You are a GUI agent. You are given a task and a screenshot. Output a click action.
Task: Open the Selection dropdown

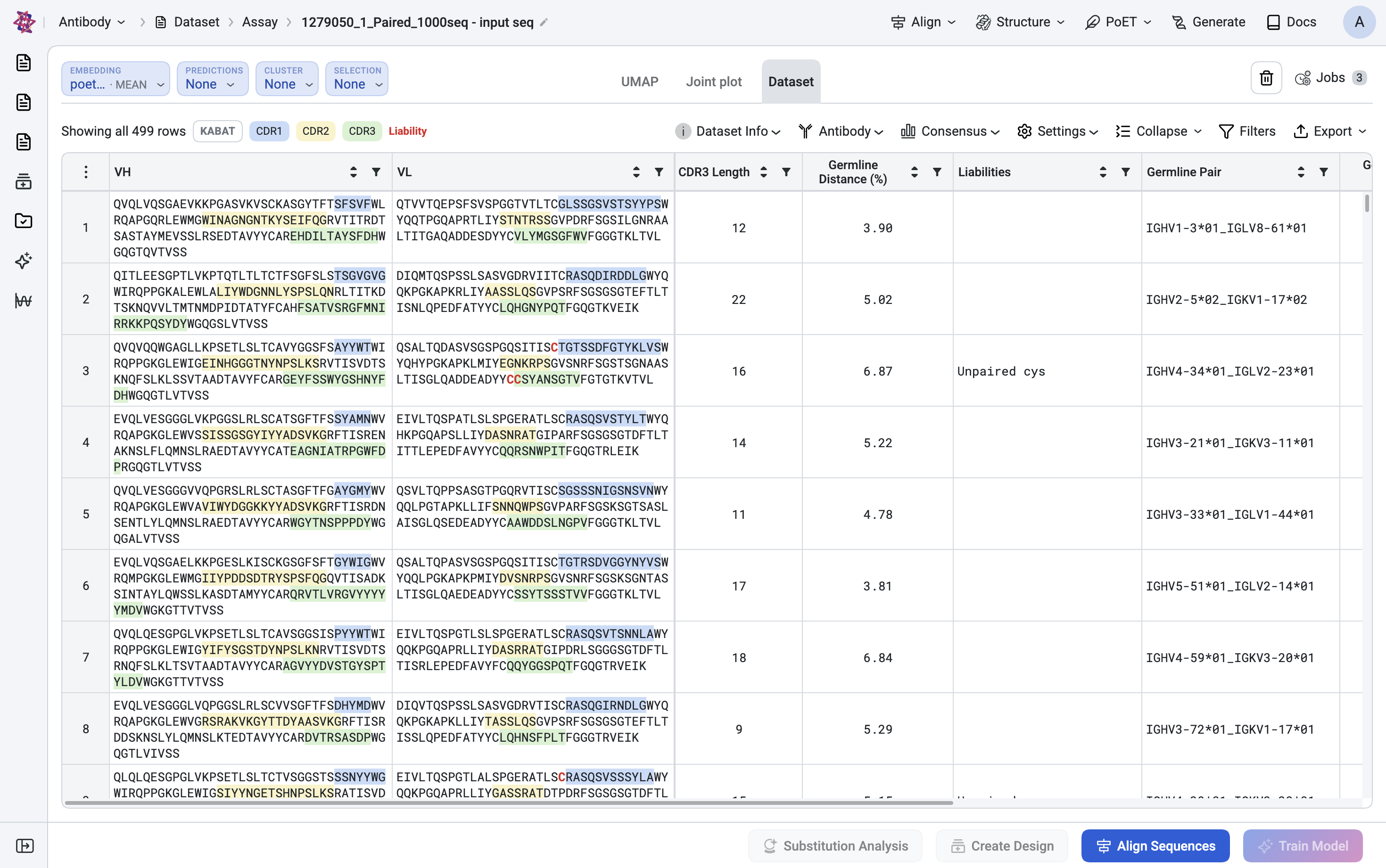point(356,79)
